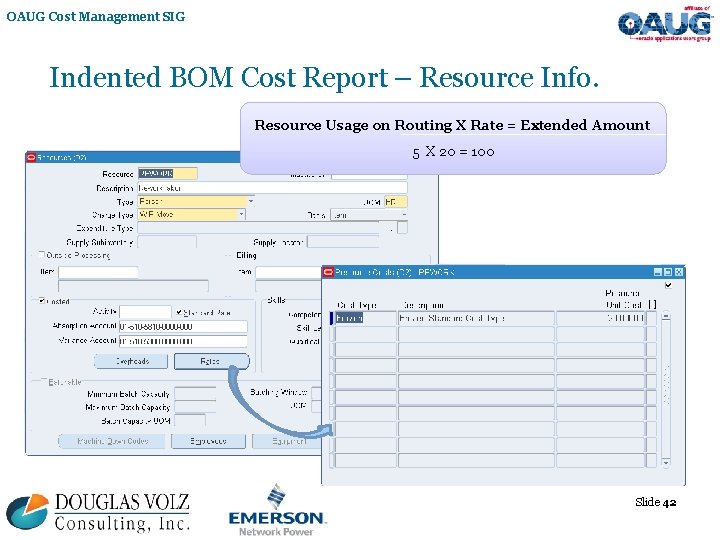Toggle the Batchable checkbox
The height and width of the screenshot is (540, 720).
point(44,381)
